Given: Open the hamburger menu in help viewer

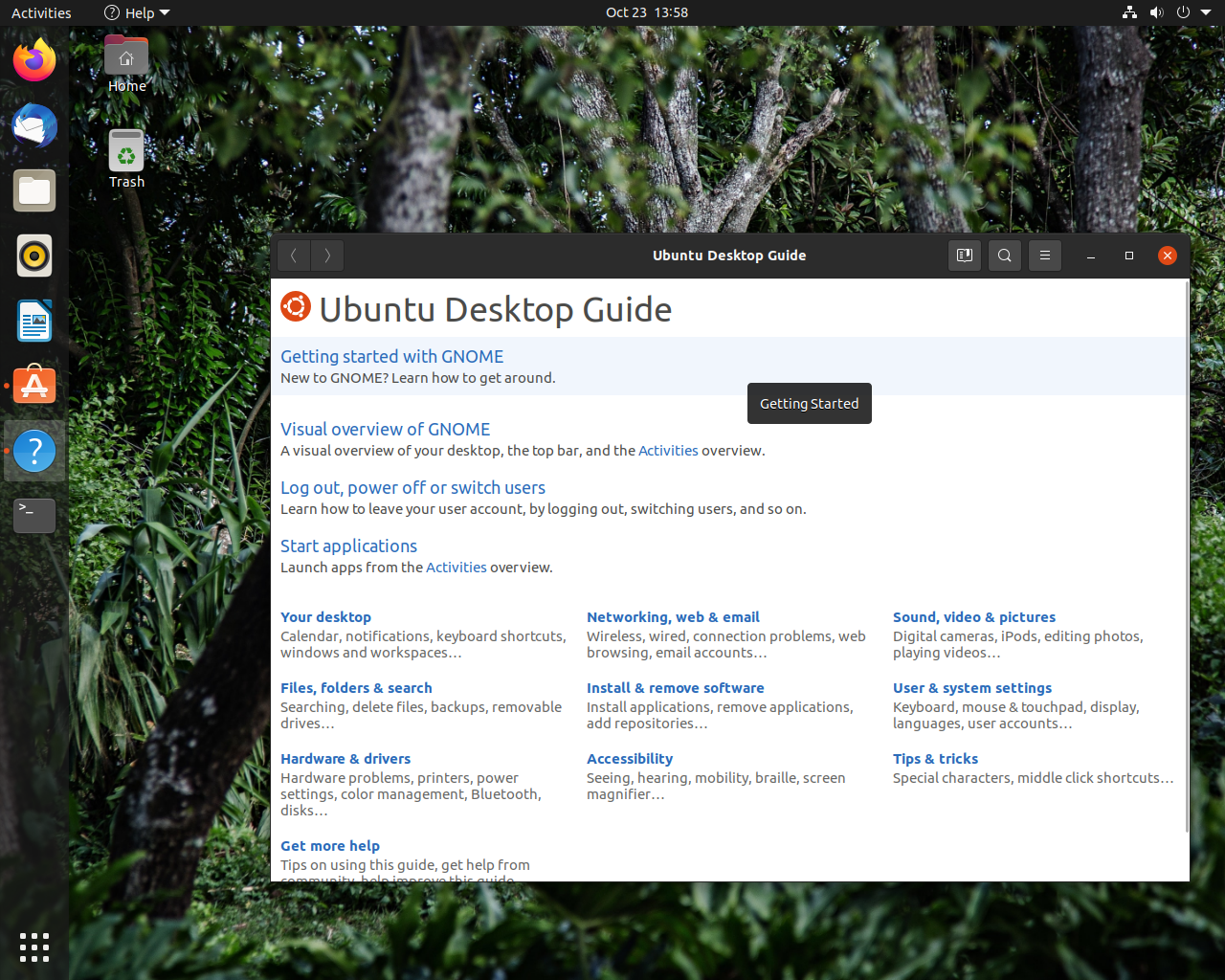Looking at the screenshot, I should coord(1045,256).
